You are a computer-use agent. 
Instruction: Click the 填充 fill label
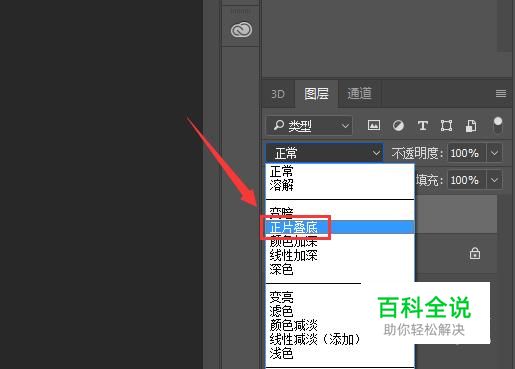(429, 180)
